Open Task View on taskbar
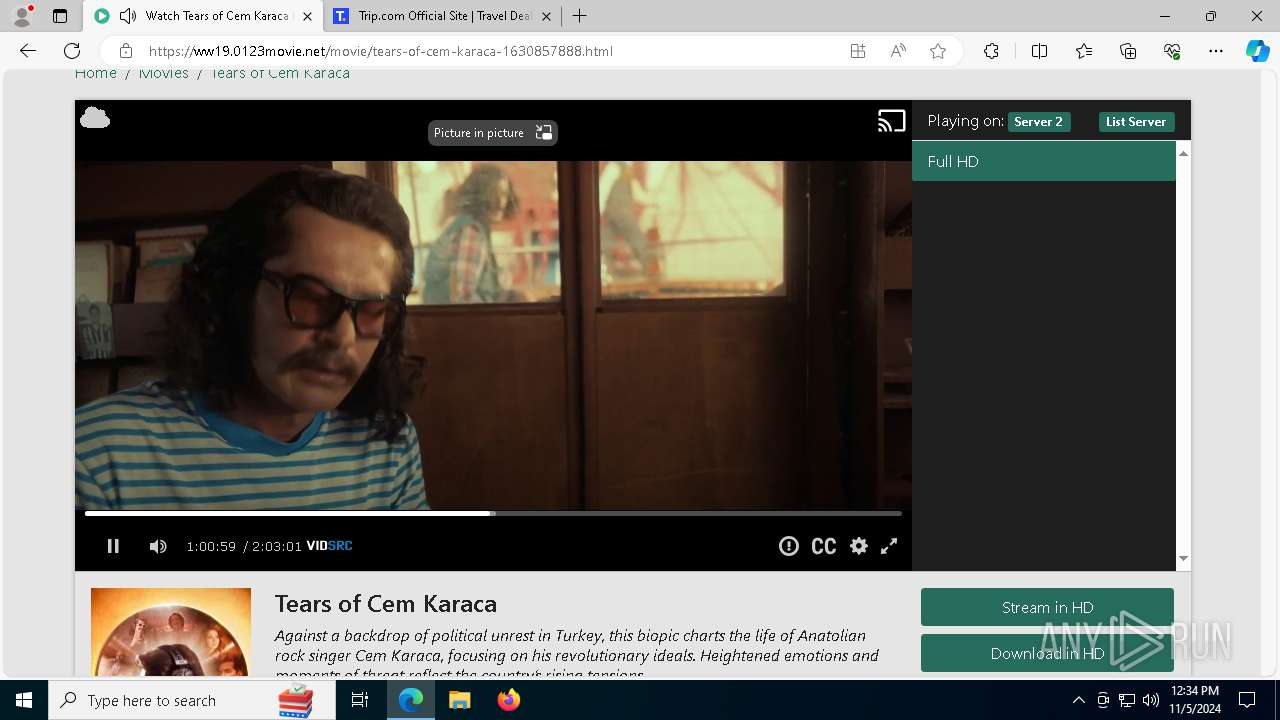Viewport: 1280px width, 720px height. 360,700
